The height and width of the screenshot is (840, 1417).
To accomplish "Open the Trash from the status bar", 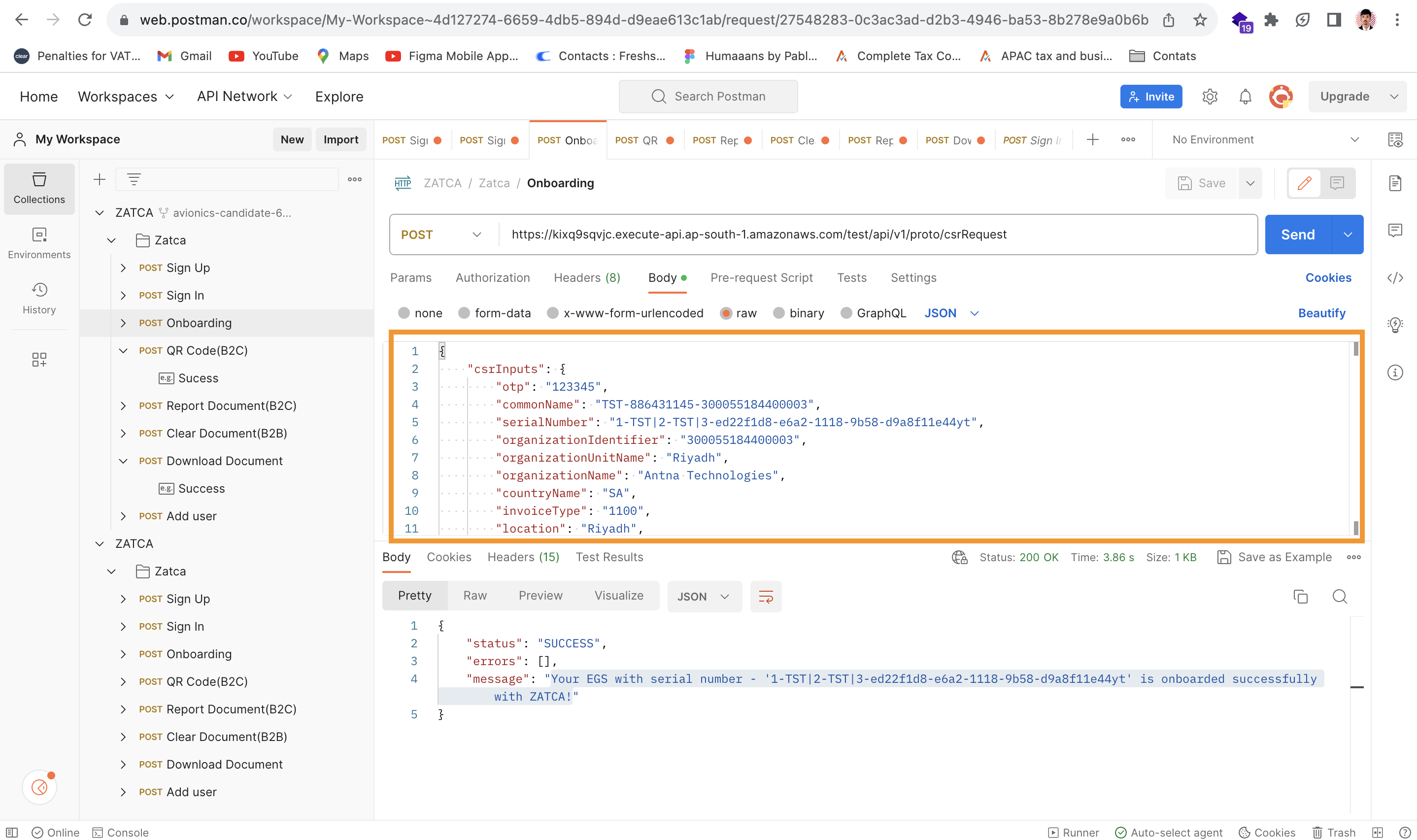I will click(x=1334, y=832).
